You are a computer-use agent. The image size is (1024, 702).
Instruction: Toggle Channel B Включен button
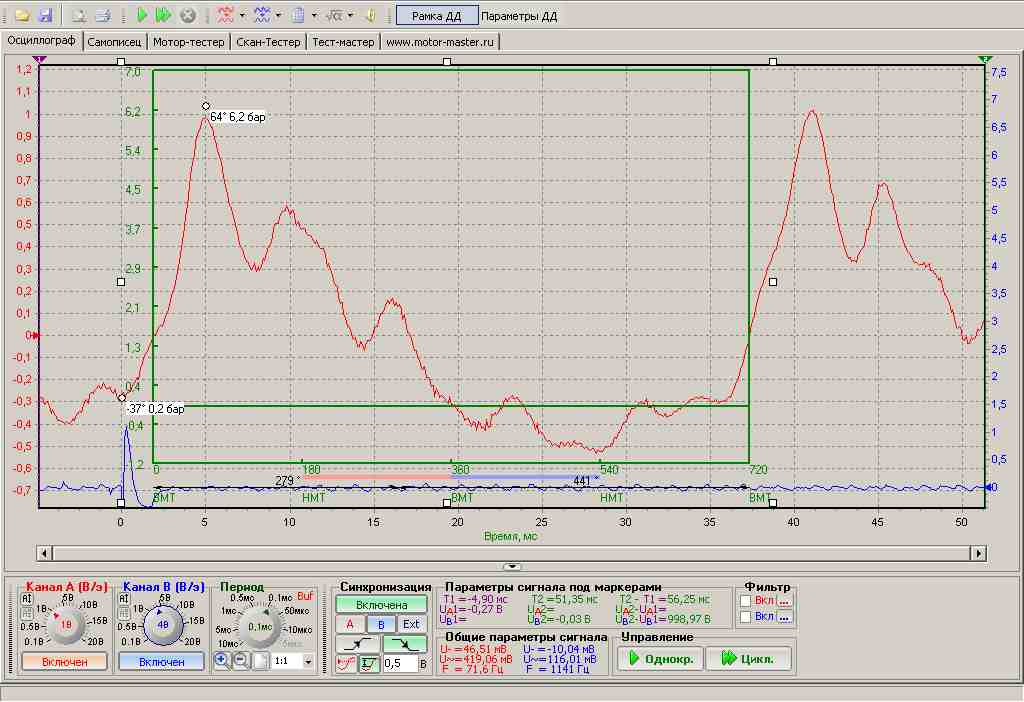[x=161, y=662]
